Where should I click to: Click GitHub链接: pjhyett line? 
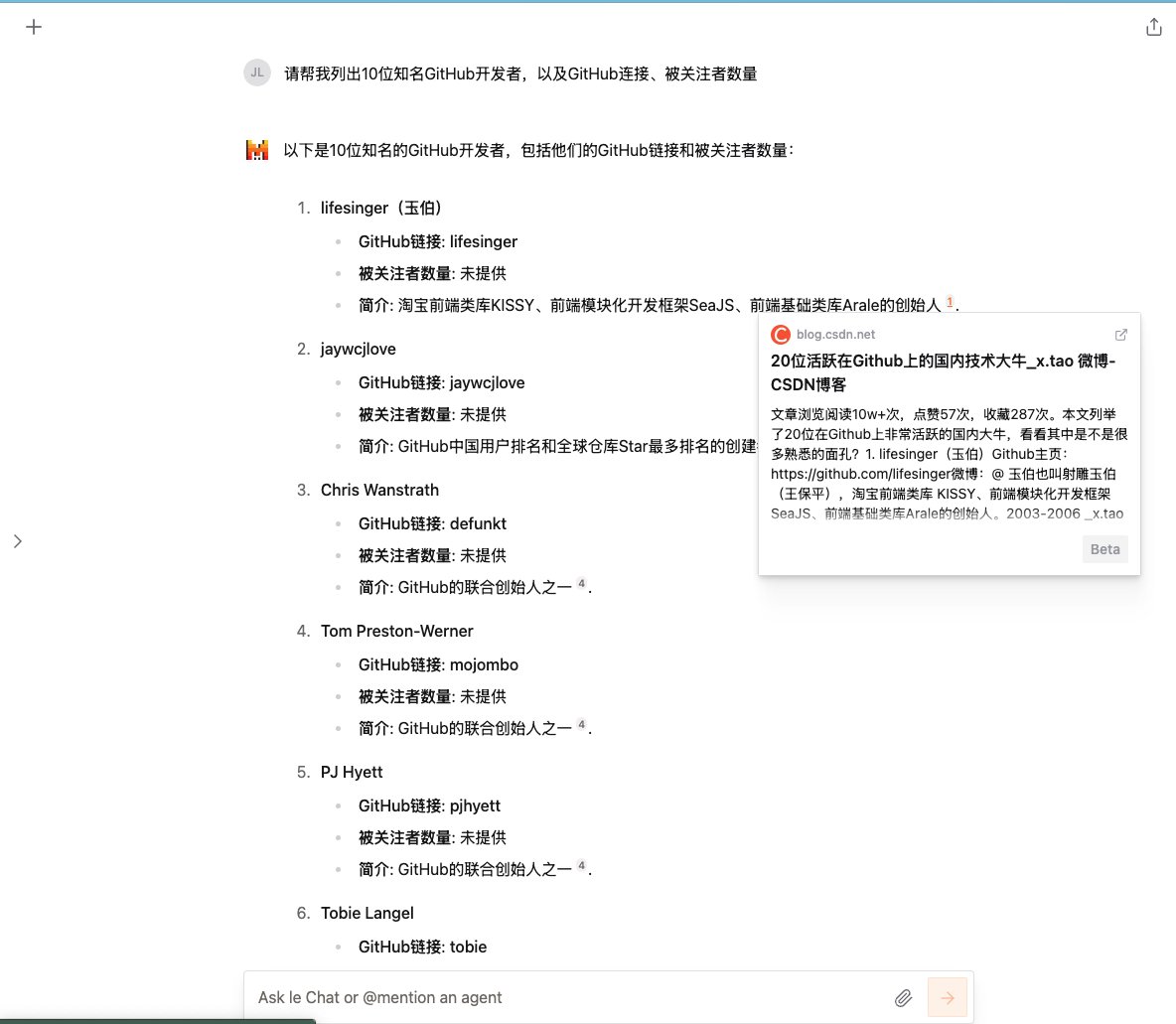tap(429, 805)
